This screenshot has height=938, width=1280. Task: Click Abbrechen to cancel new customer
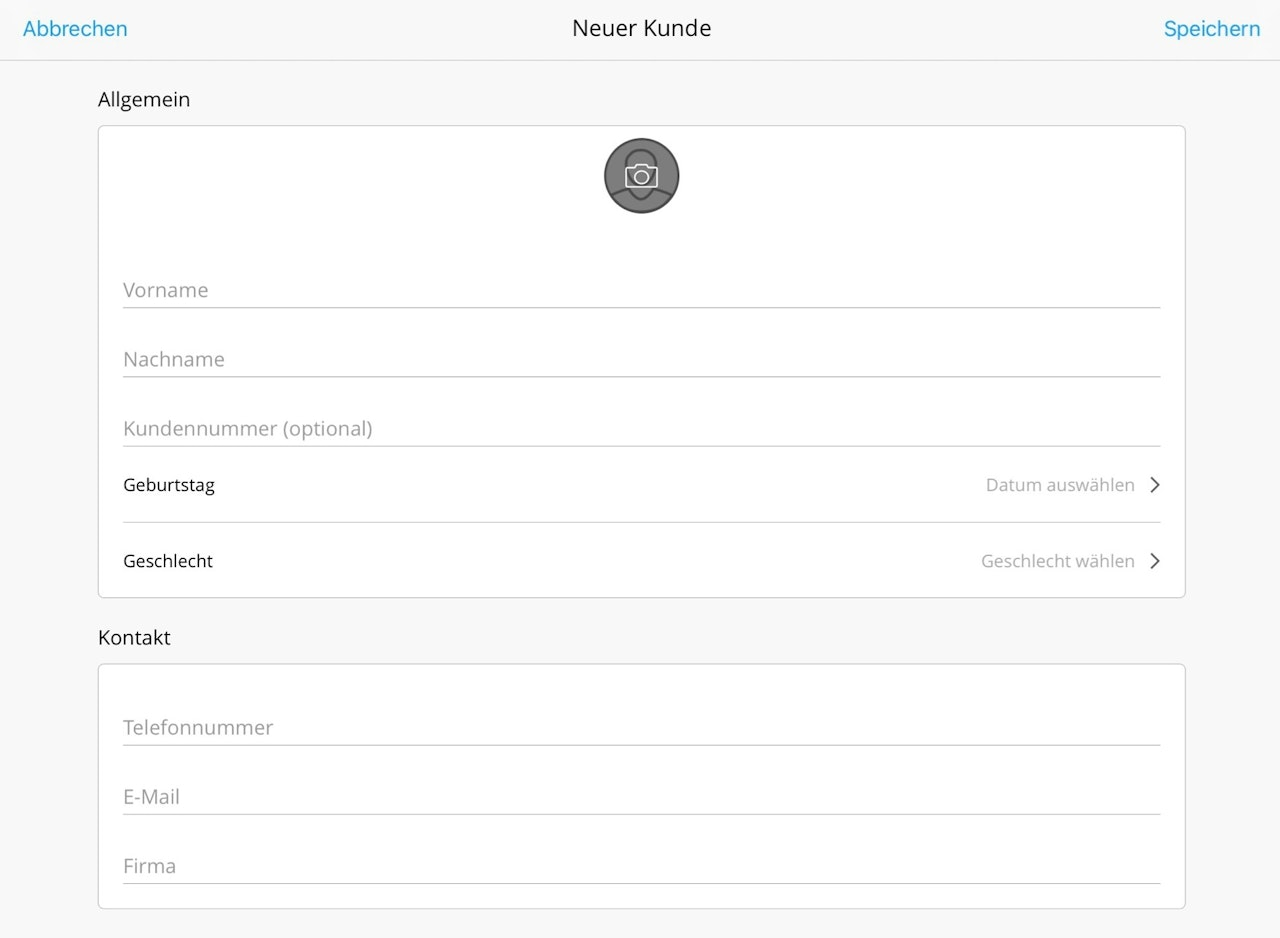(x=75, y=29)
